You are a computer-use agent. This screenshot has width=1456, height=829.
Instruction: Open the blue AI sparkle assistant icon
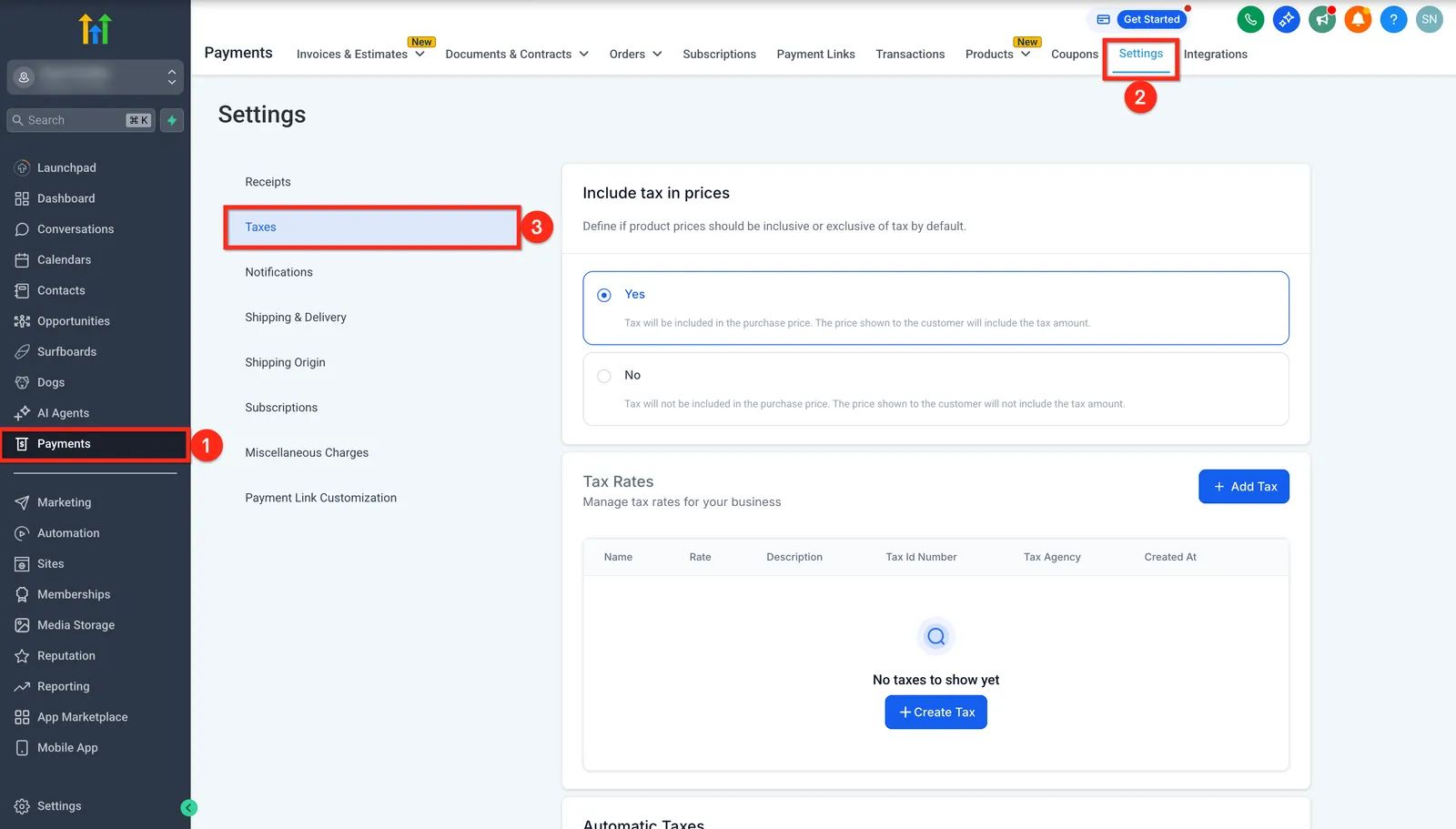(1286, 19)
